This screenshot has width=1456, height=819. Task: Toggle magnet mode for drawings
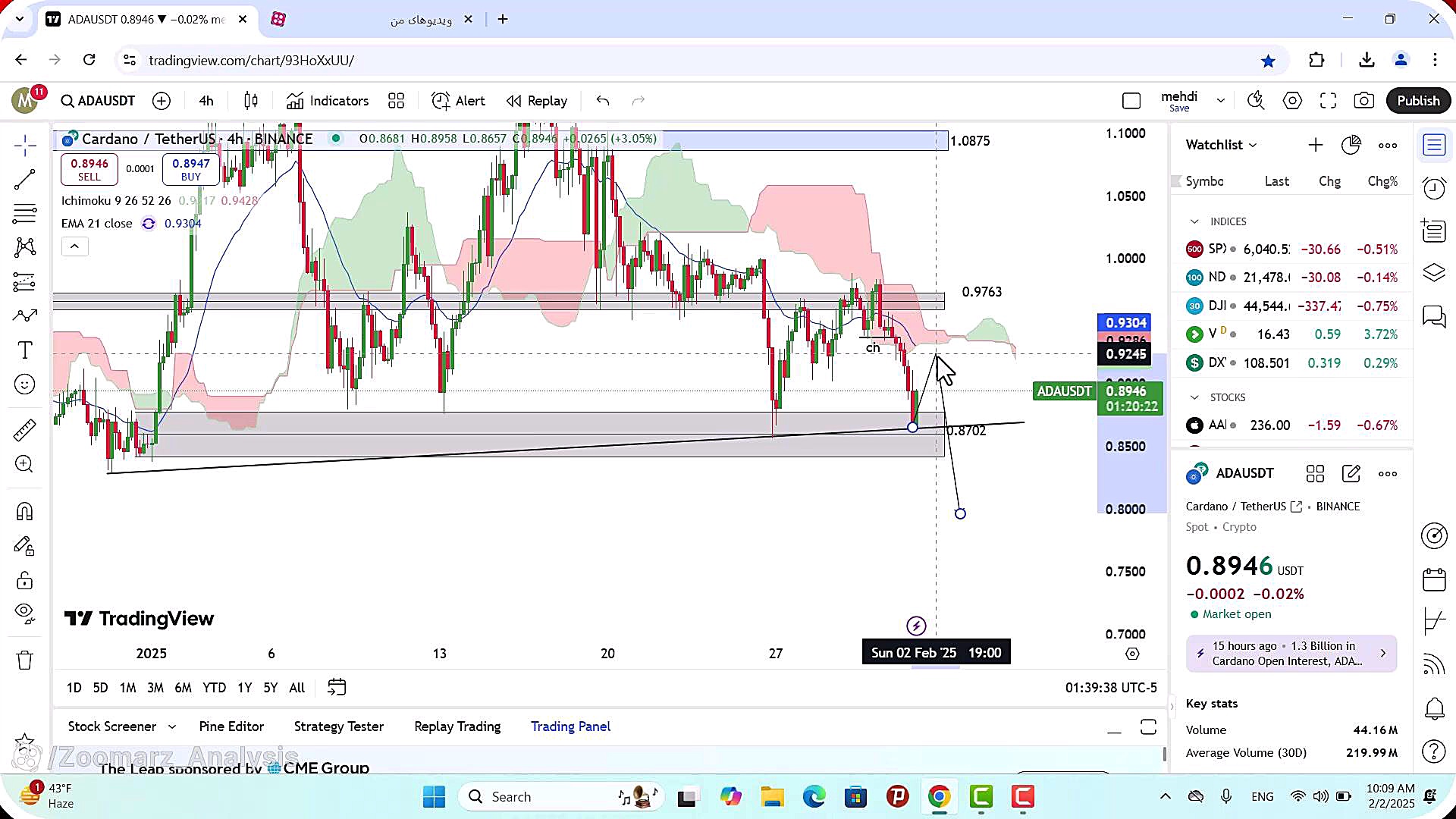25,511
